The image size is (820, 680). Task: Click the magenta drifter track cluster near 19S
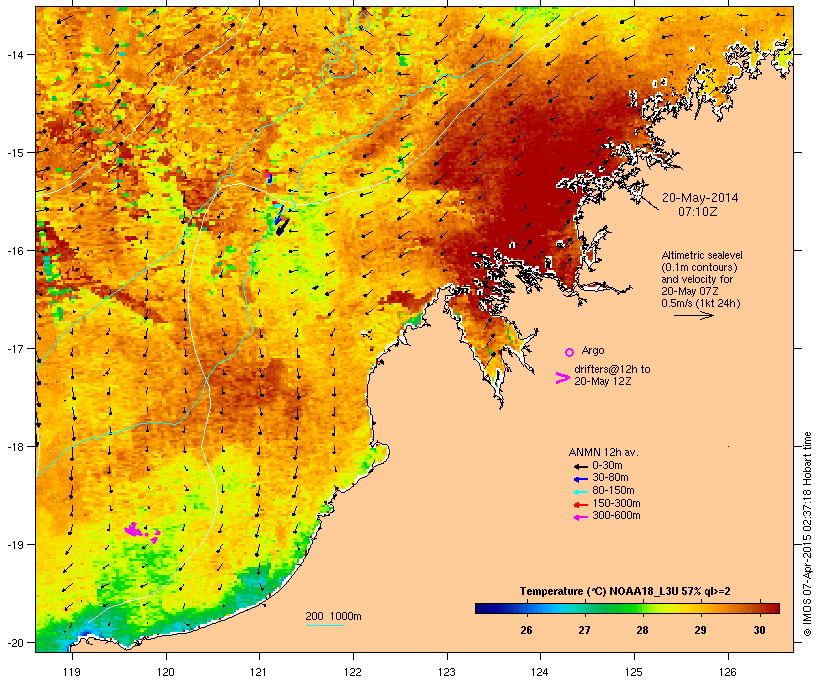(142, 532)
